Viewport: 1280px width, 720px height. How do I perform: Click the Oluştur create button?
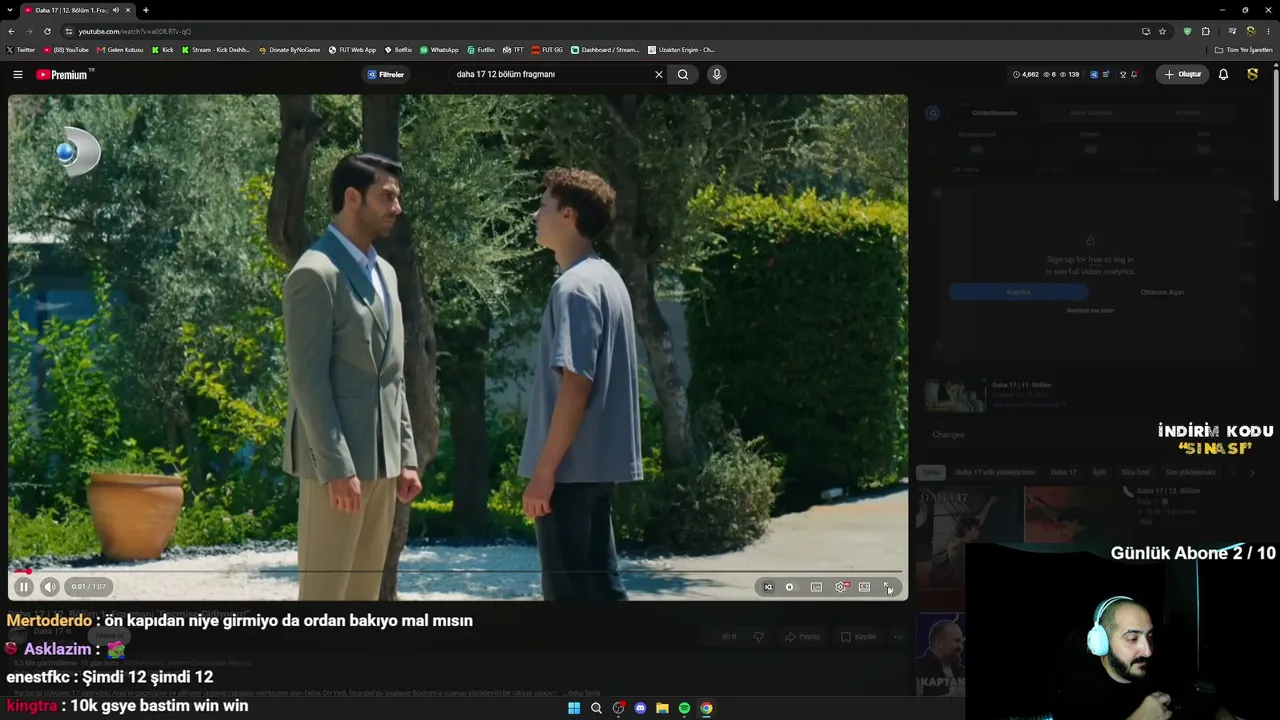pos(1181,74)
